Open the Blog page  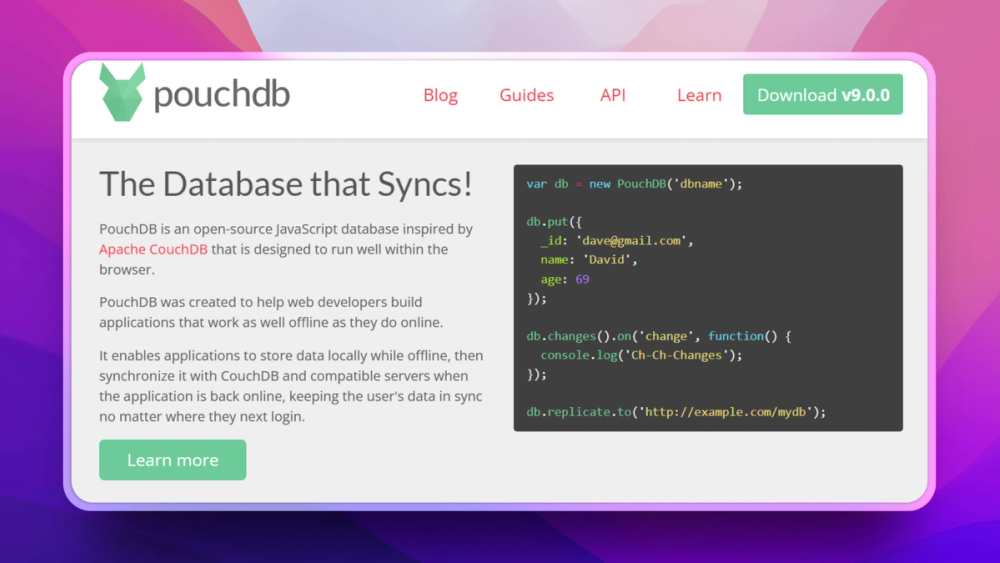[x=440, y=95]
